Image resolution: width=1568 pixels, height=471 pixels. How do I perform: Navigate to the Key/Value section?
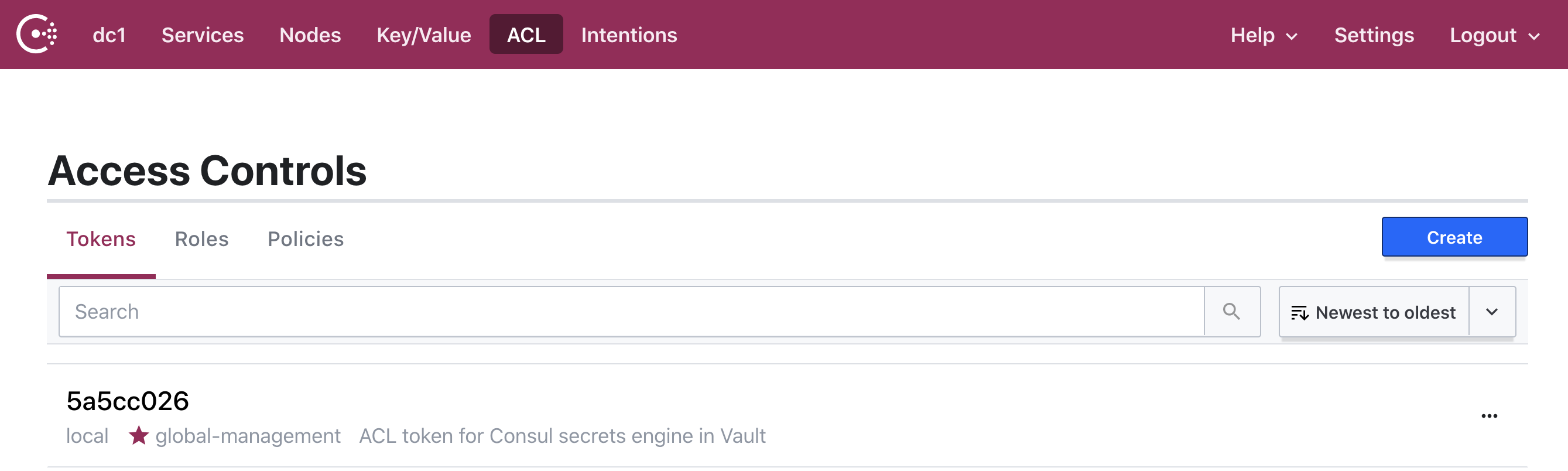[x=424, y=35]
